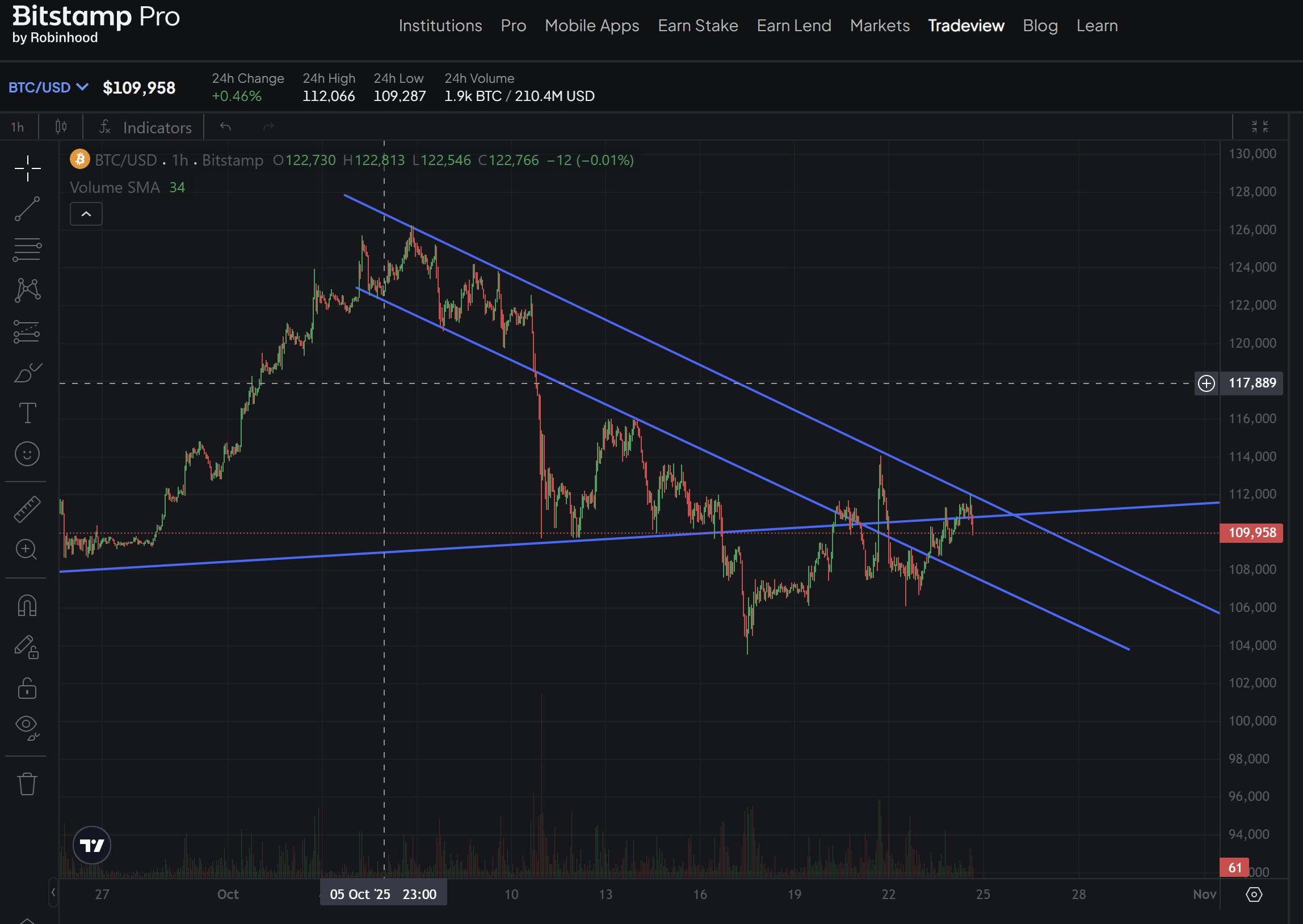The width and height of the screenshot is (1303, 924).
Task: Select the text annotation tool
Action: 27,413
